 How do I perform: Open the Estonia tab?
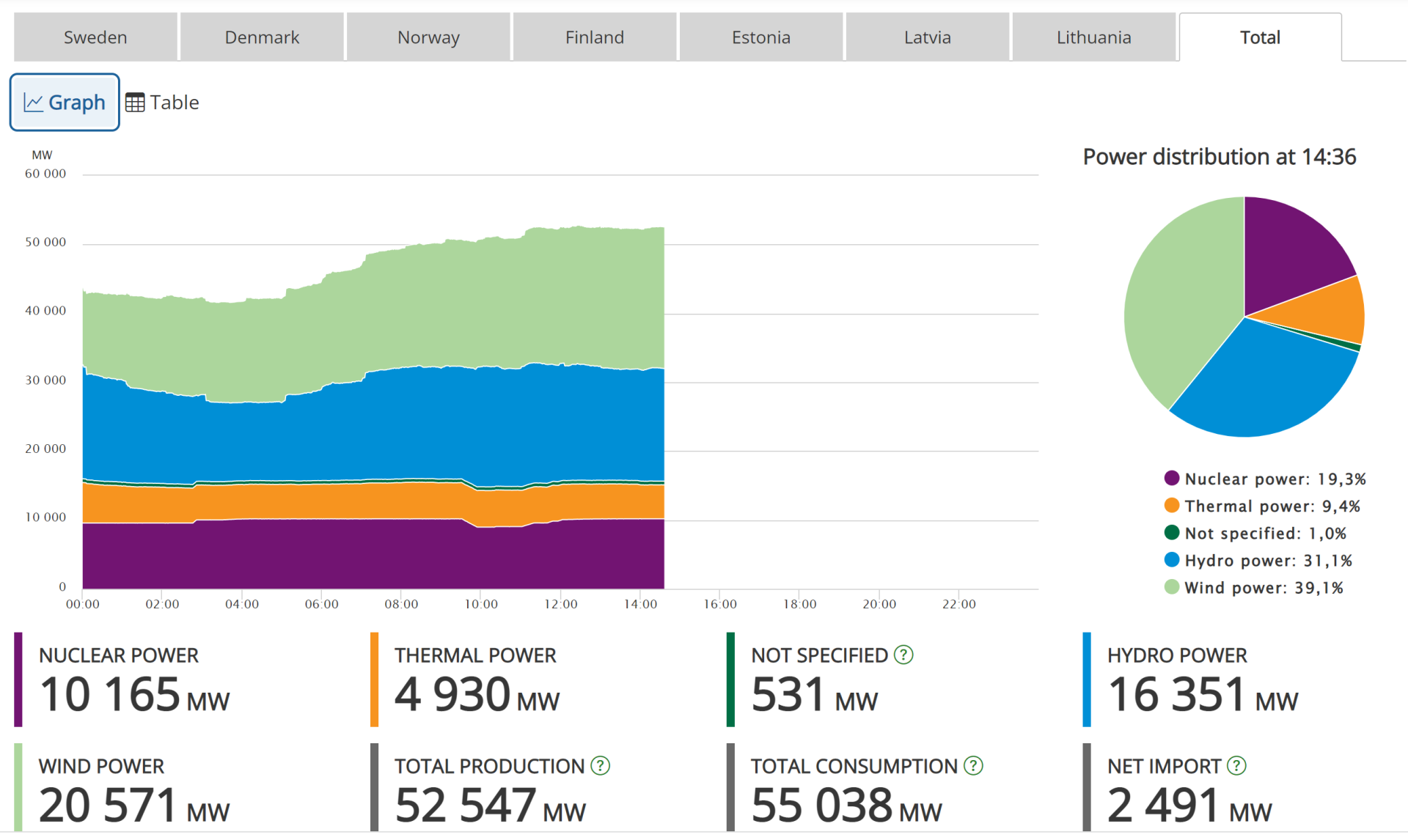point(761,37)
